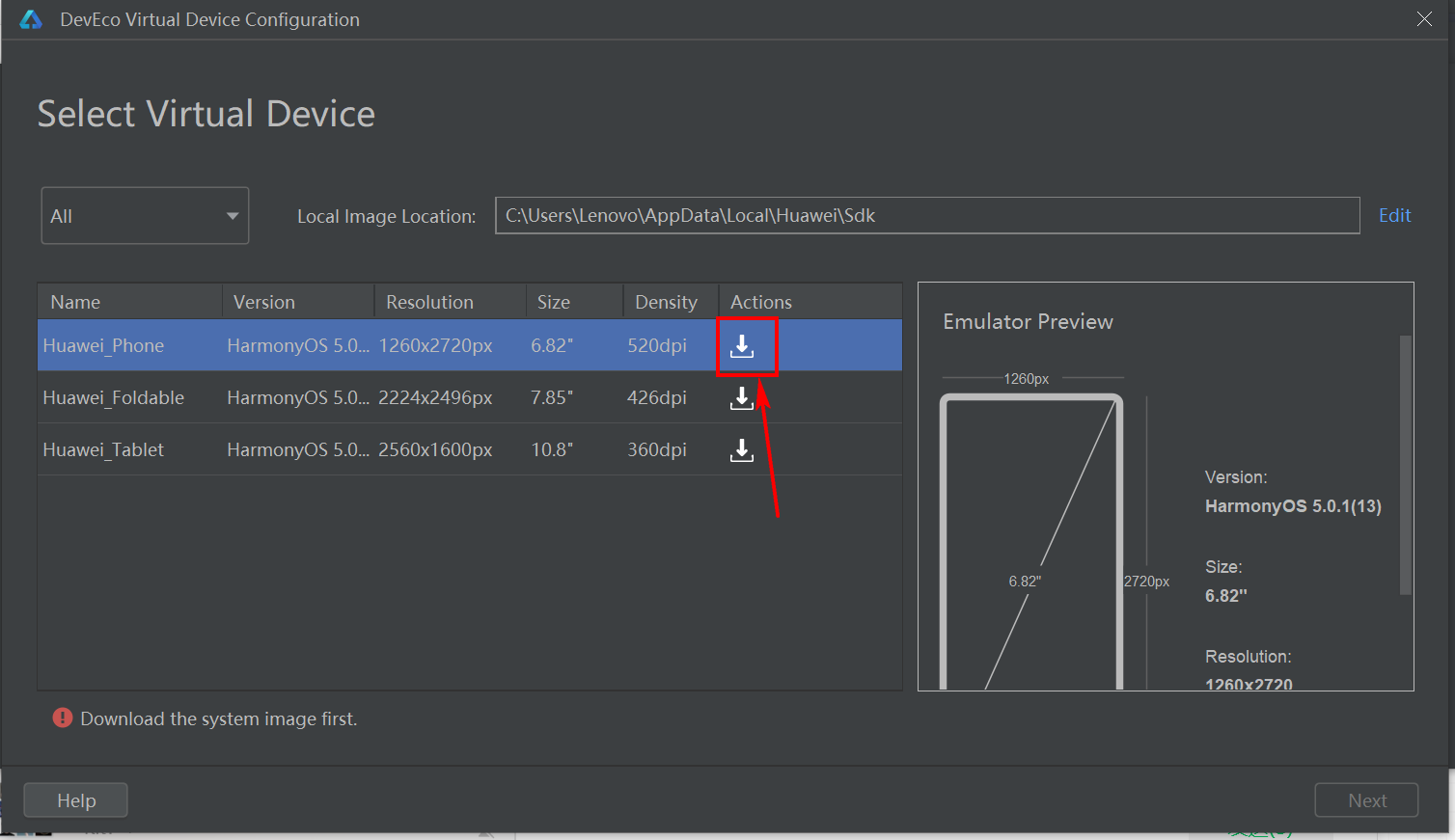
Task: Select the Huawei_Foldable device row
Action: tap(114, 397)
